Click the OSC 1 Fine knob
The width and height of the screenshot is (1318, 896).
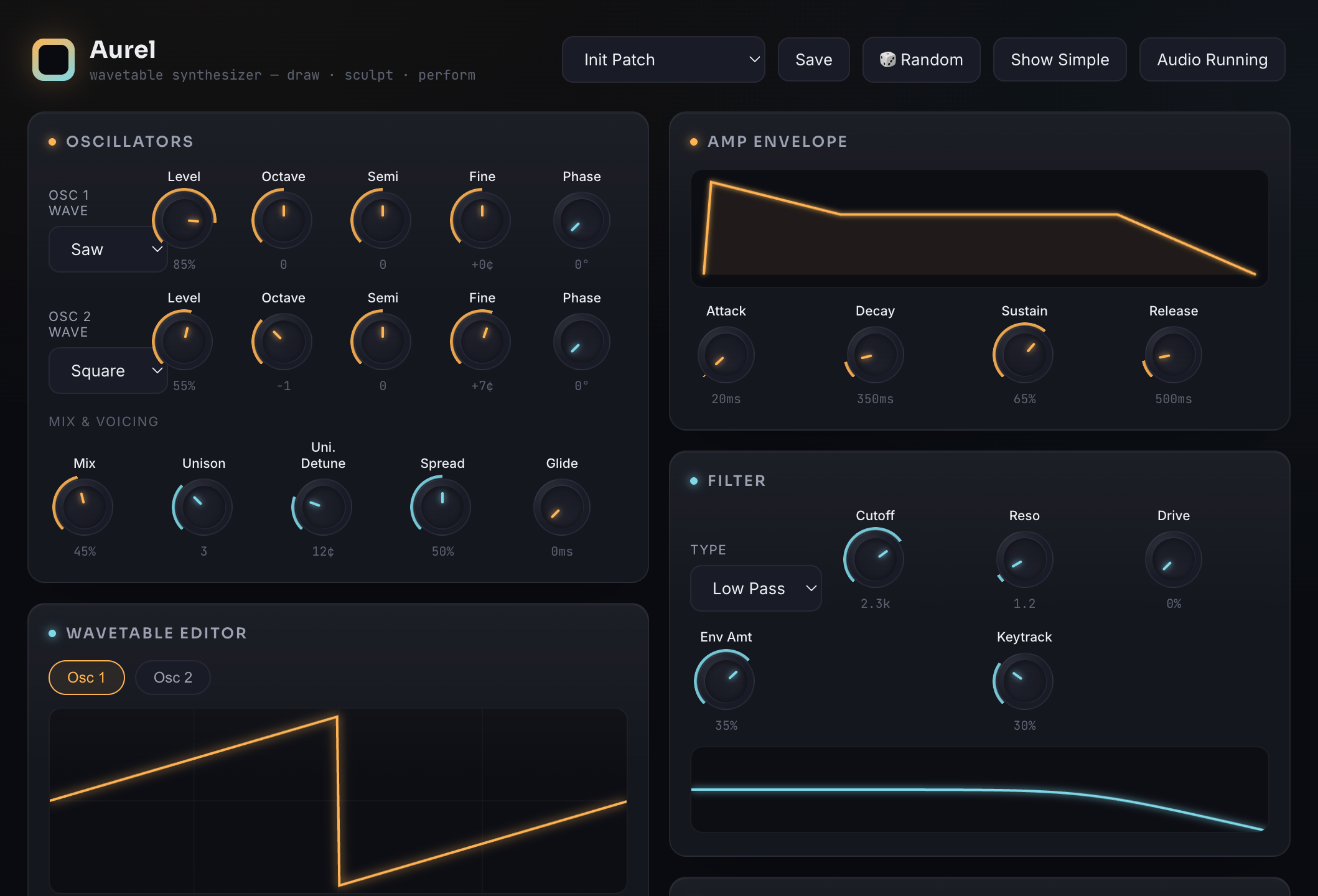pyautogui.click(x=482, y=220)
